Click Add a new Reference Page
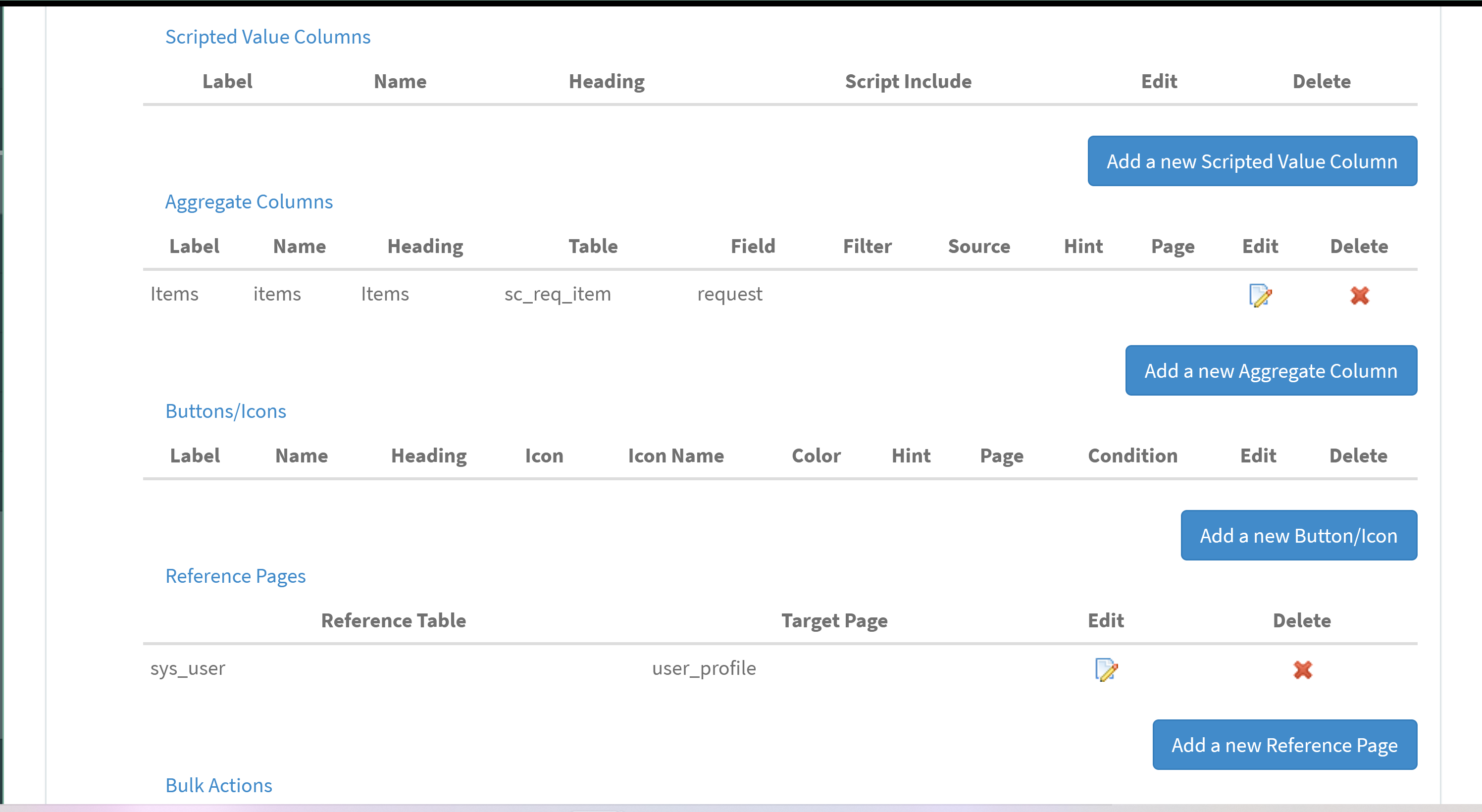The height and width of the screenshot is (812, 1482). click(1284, 745)
